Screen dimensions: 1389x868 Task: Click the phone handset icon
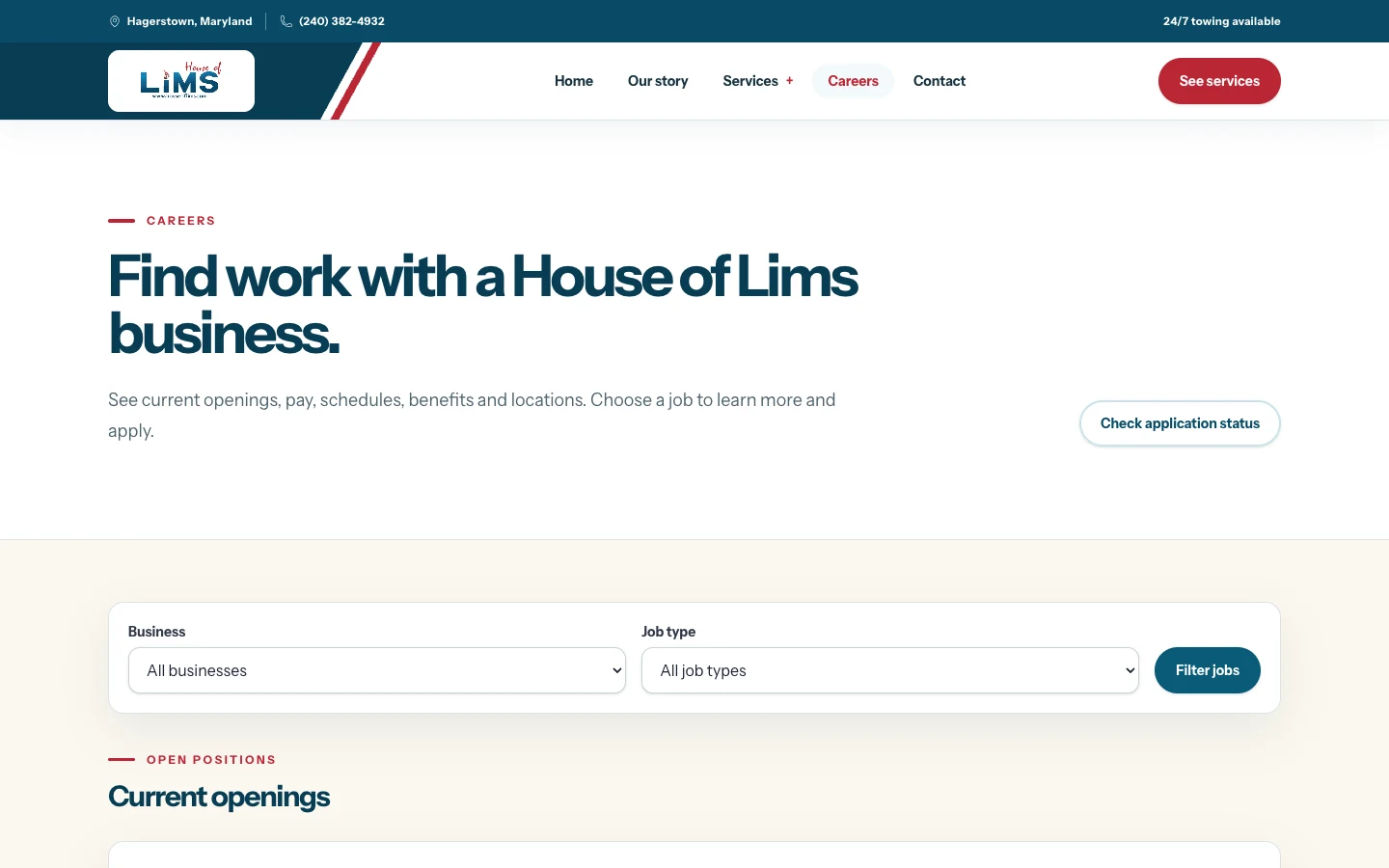pyautogui.click(x=286, y=21)
